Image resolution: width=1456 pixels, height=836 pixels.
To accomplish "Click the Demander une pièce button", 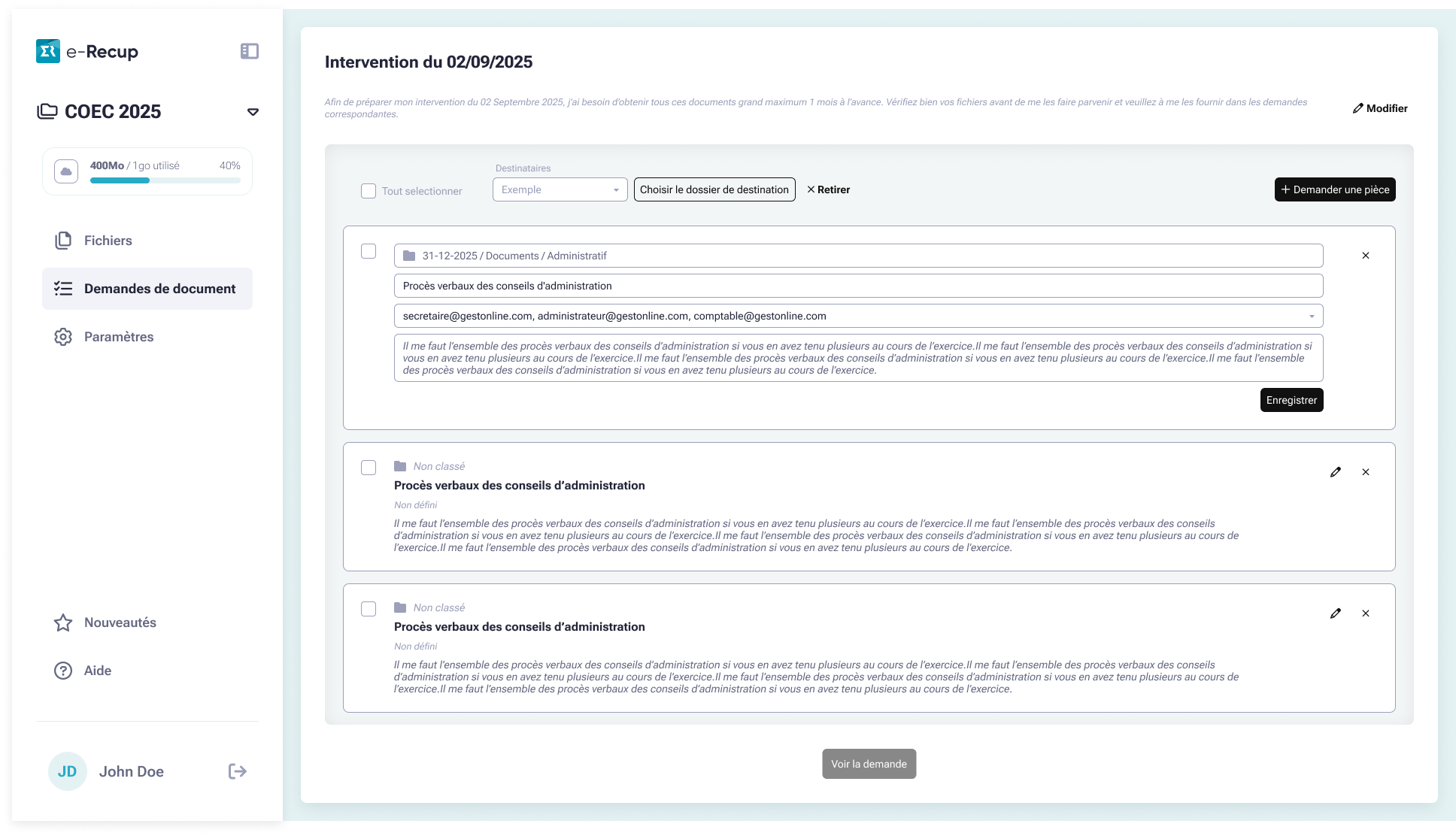I will pos(1335,189).
